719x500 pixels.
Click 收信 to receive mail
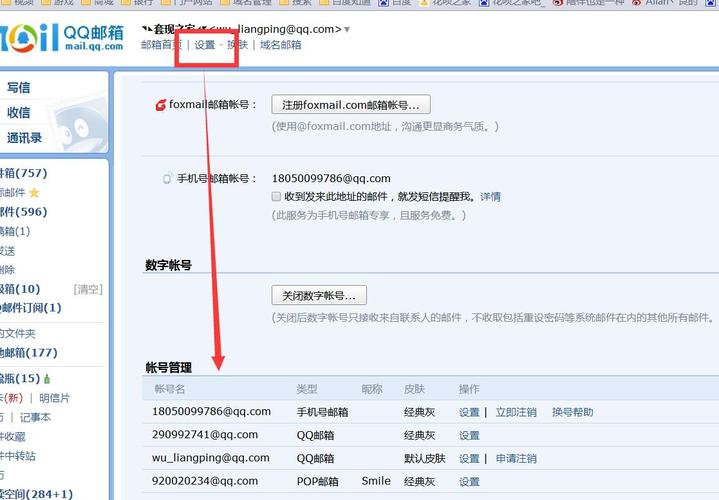pyautogui.click(x=19, y=113)
